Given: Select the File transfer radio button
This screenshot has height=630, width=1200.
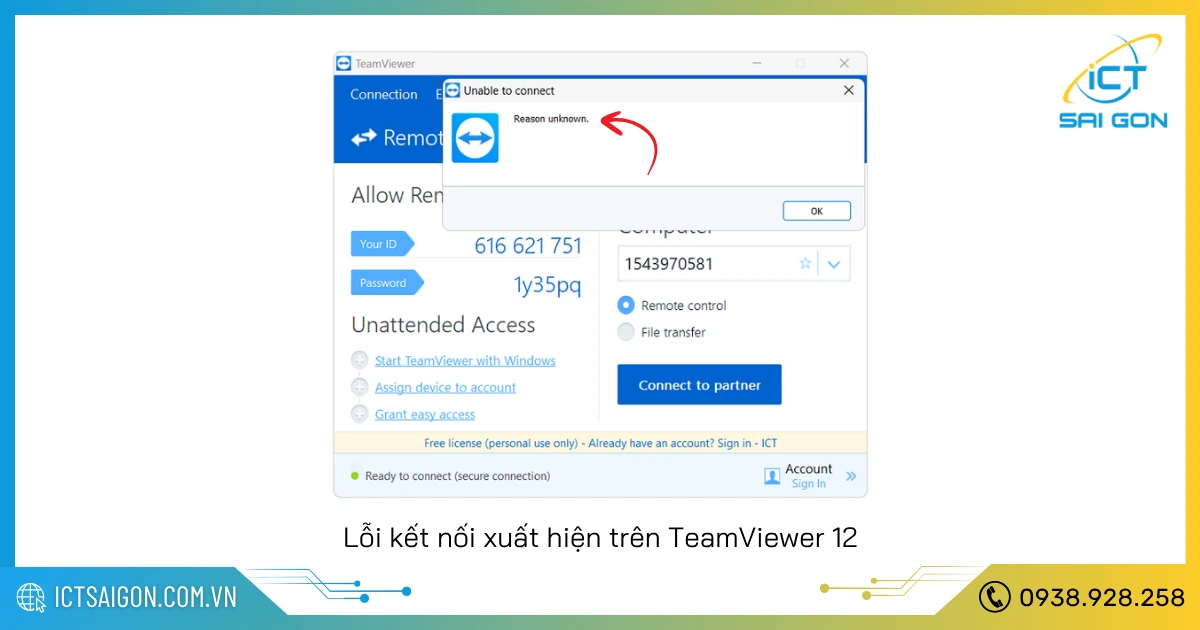Looking at the screenshot, I should tap(626, 332).
